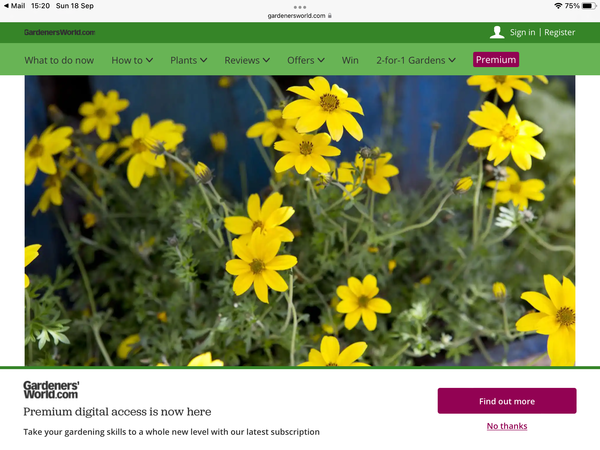Tap the three-dot multitasking icon
The width and height of the screenshot is (600, 450).
300,5
